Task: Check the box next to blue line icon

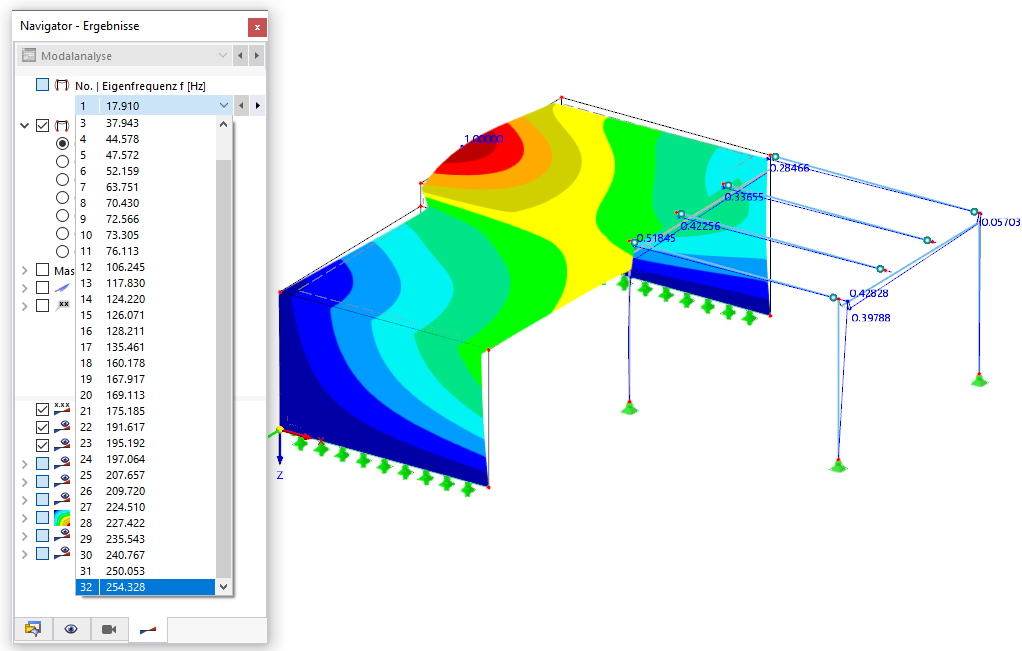Action: point(42,287)
